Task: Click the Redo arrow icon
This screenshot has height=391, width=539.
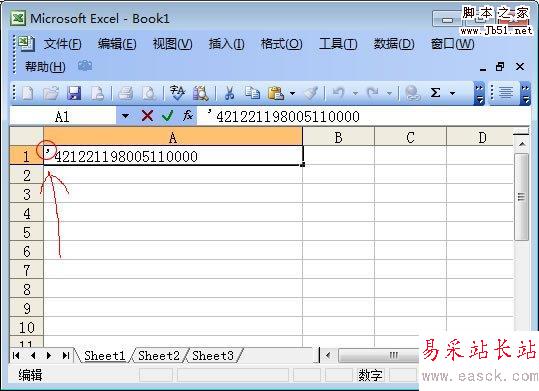Action: pos(373,93)
